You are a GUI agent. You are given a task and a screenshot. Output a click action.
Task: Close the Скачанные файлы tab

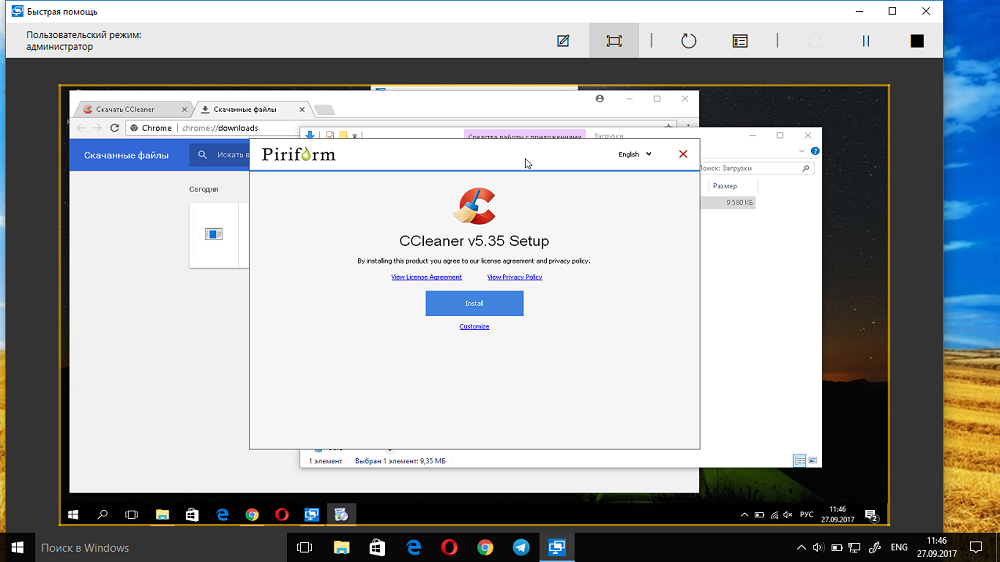pos(302,110)
